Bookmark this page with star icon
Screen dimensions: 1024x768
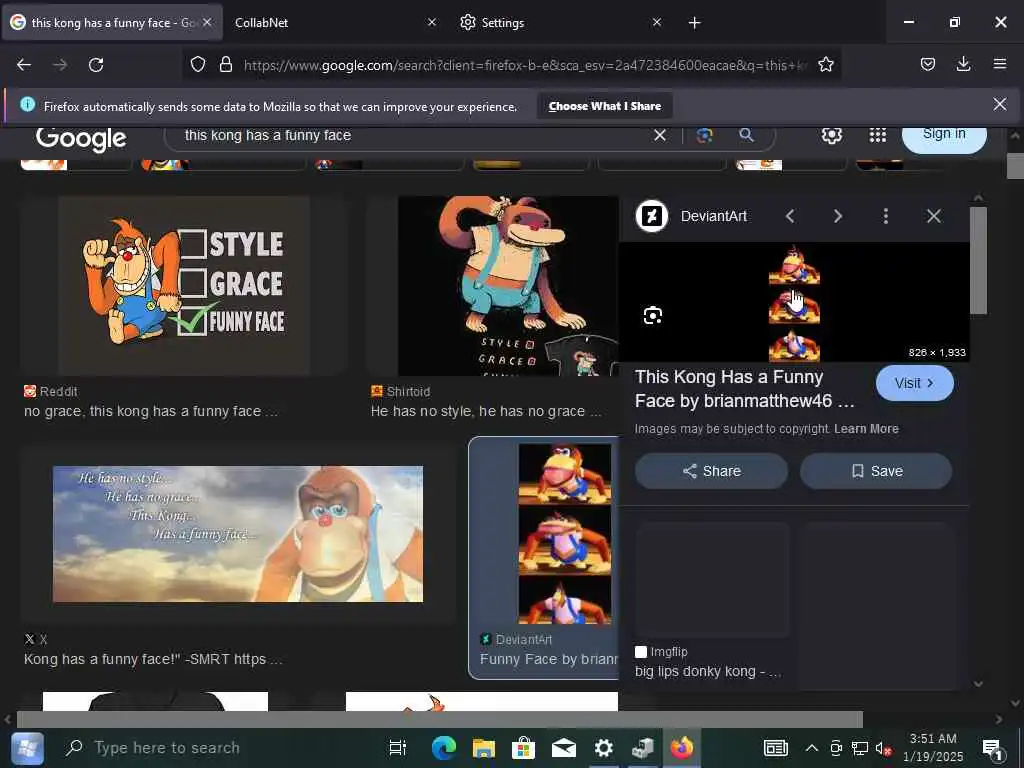tap(825, 65)
